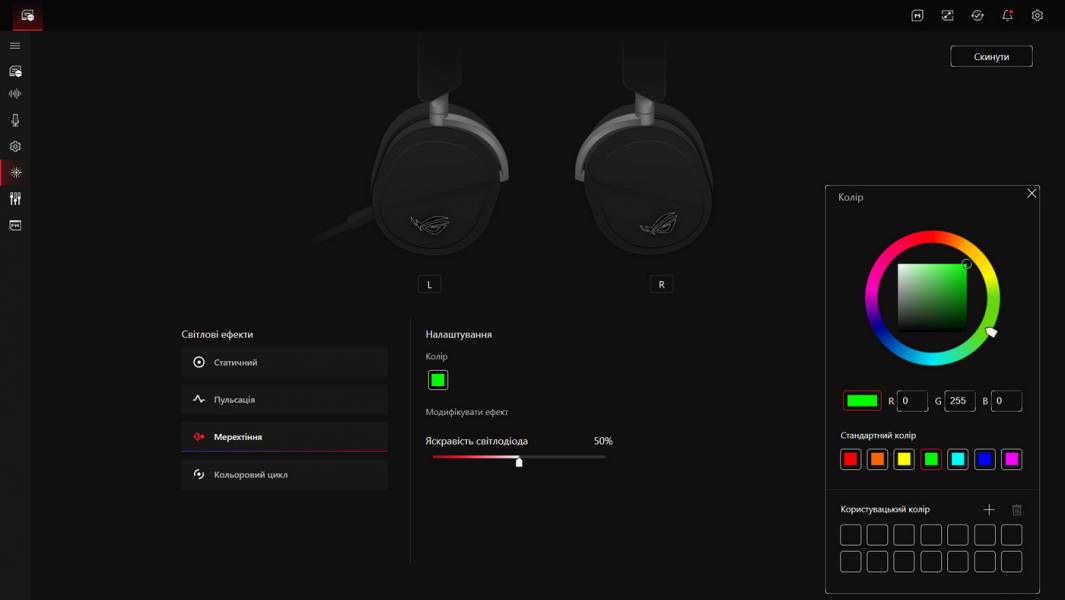Click the Скинути reset button

coord(991,56)
